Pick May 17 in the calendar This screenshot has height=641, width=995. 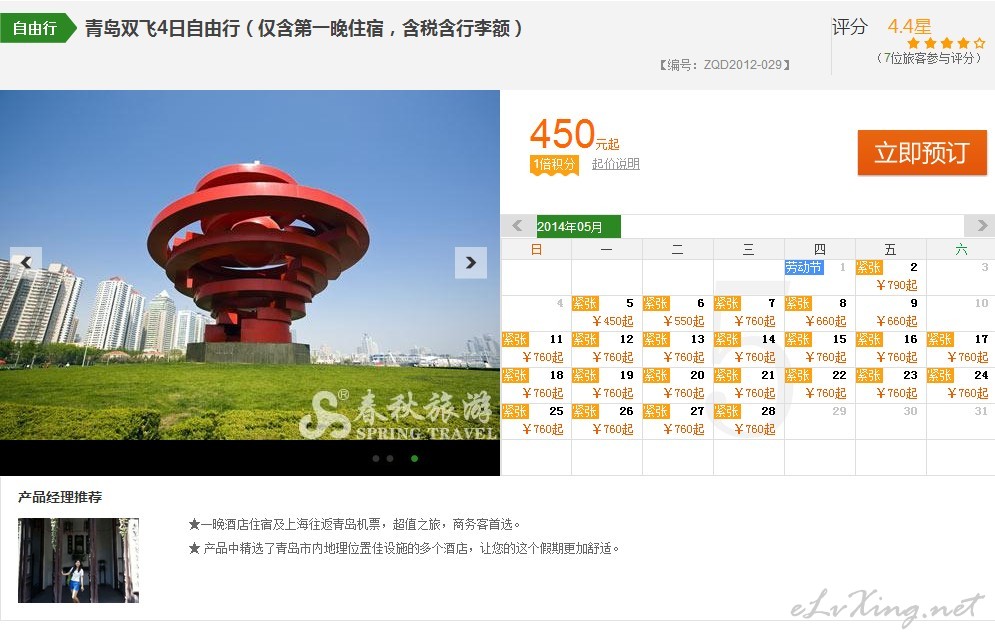pos(961,348)
